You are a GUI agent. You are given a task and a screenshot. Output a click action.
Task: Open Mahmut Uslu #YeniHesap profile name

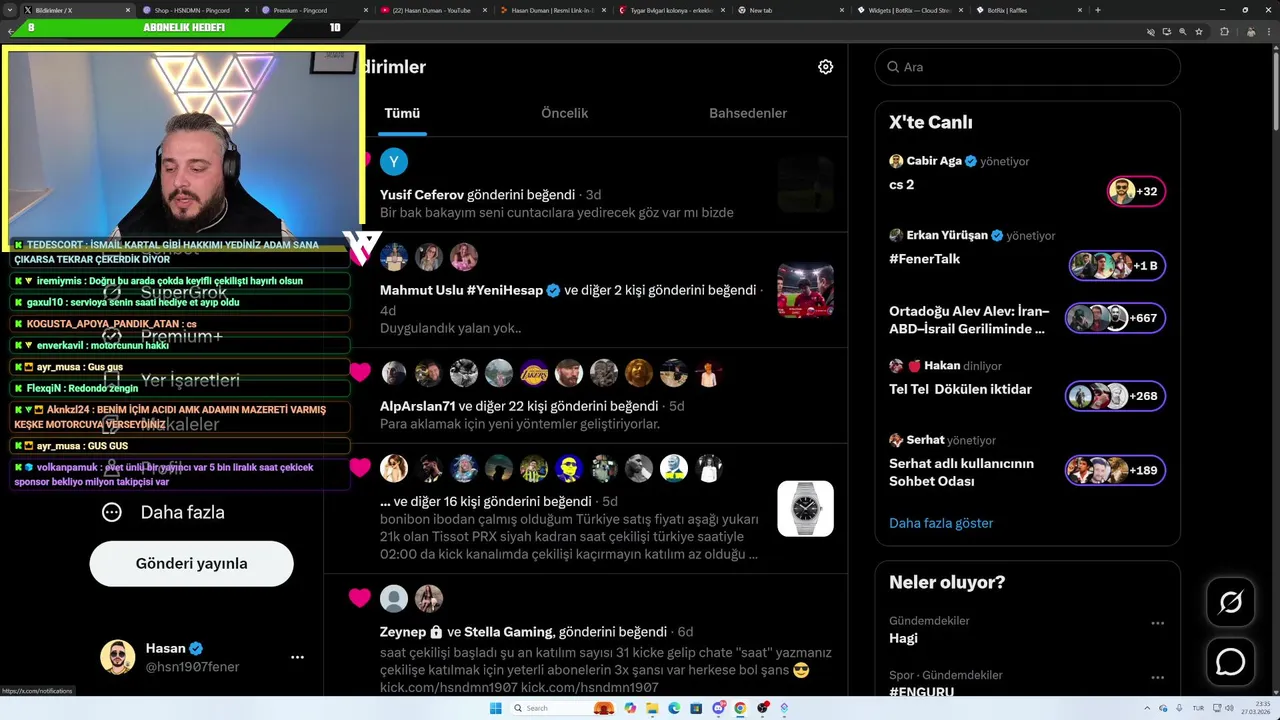pyautogui.click(x=461, y=290)
